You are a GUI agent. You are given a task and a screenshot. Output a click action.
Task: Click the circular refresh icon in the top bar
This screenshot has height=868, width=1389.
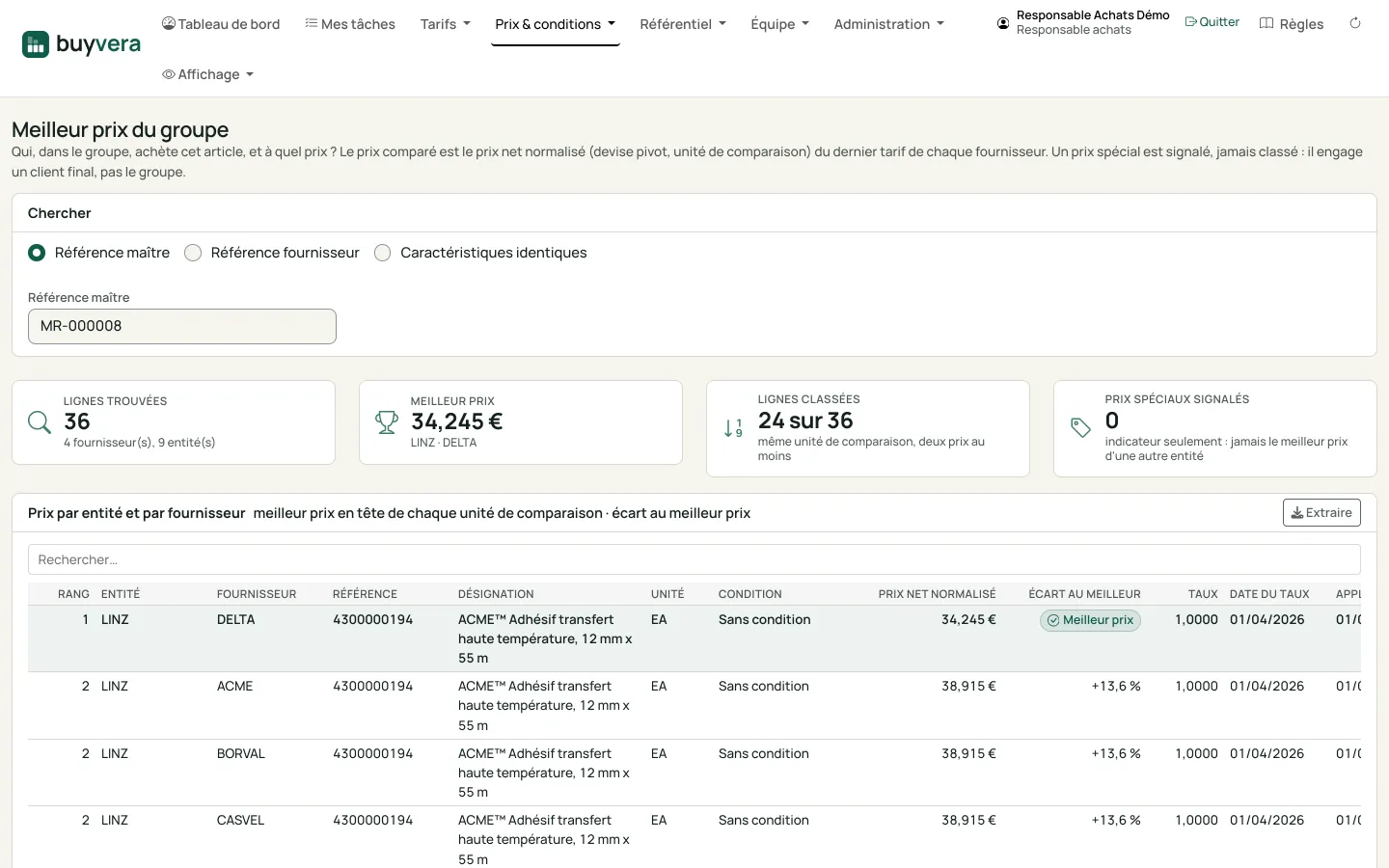(x=1355, y=23)
